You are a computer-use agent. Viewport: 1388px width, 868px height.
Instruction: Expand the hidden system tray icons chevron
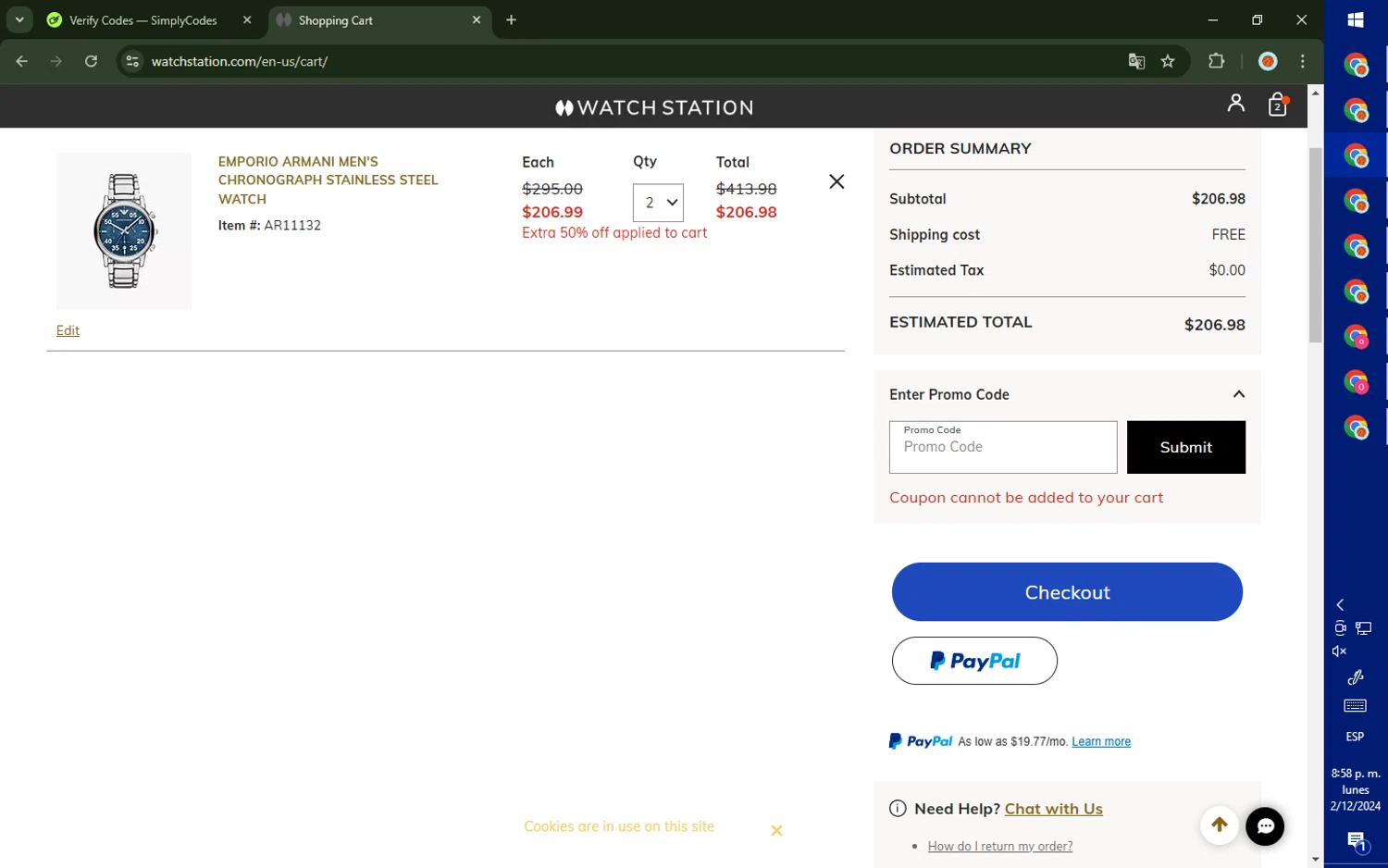coord(1340,604)
